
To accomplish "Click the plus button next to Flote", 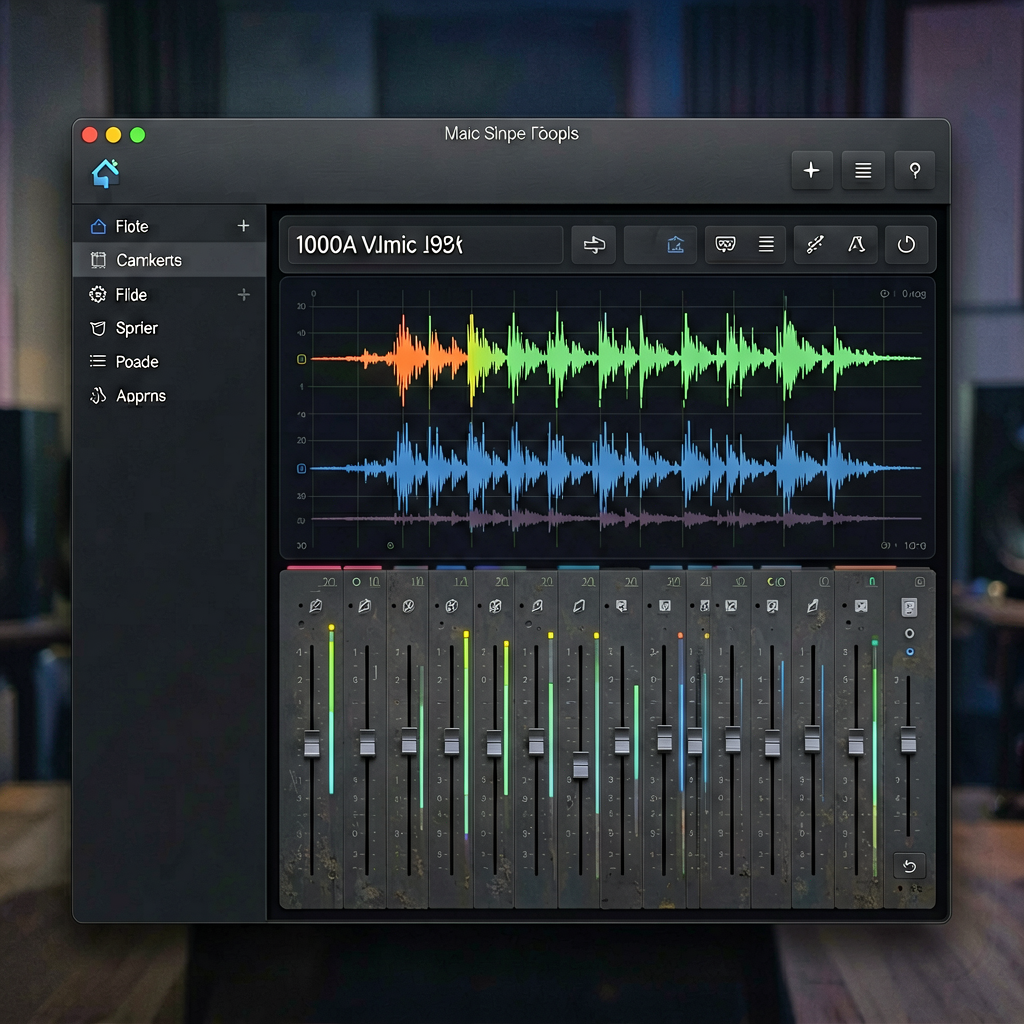I will [244, 225].
